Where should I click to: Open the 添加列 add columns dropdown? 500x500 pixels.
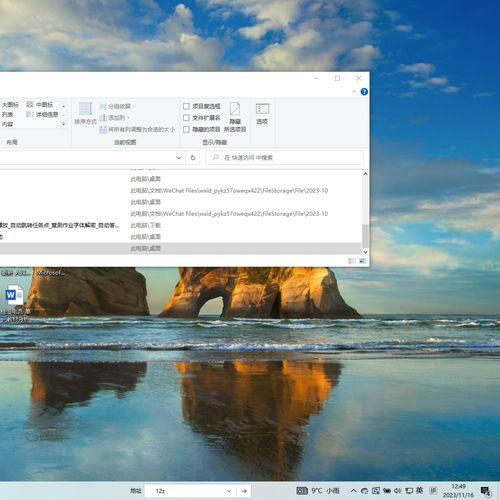(x=115, y=118)
